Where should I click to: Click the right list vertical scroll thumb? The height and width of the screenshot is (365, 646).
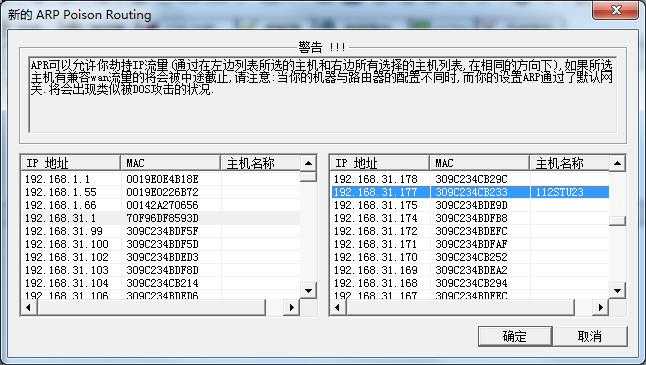click(x=617, y=220)
